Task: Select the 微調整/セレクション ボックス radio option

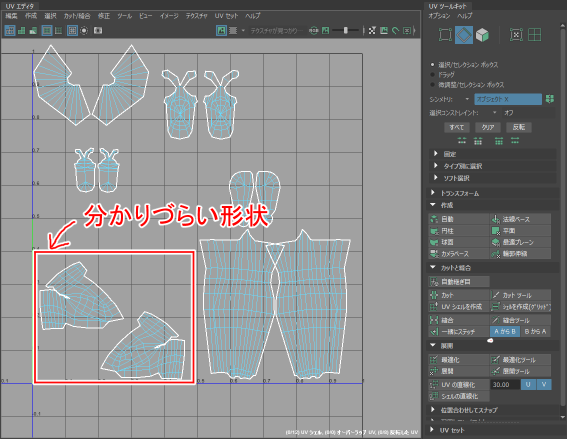Action: point(432,85)
